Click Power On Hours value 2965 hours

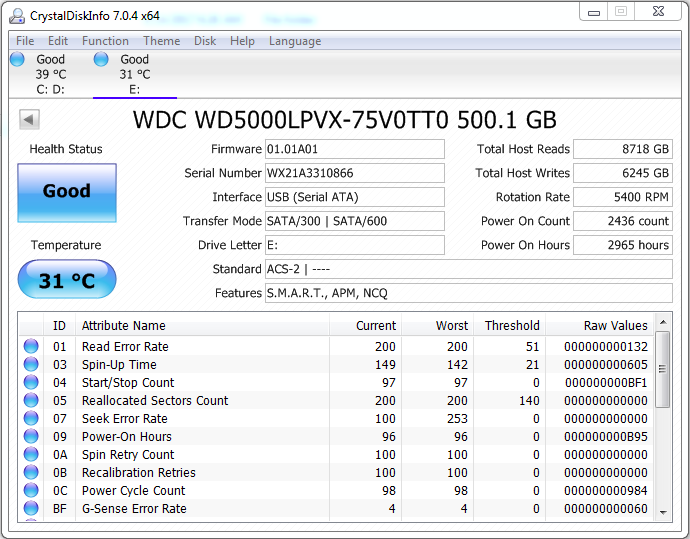[x=623, y=245]
